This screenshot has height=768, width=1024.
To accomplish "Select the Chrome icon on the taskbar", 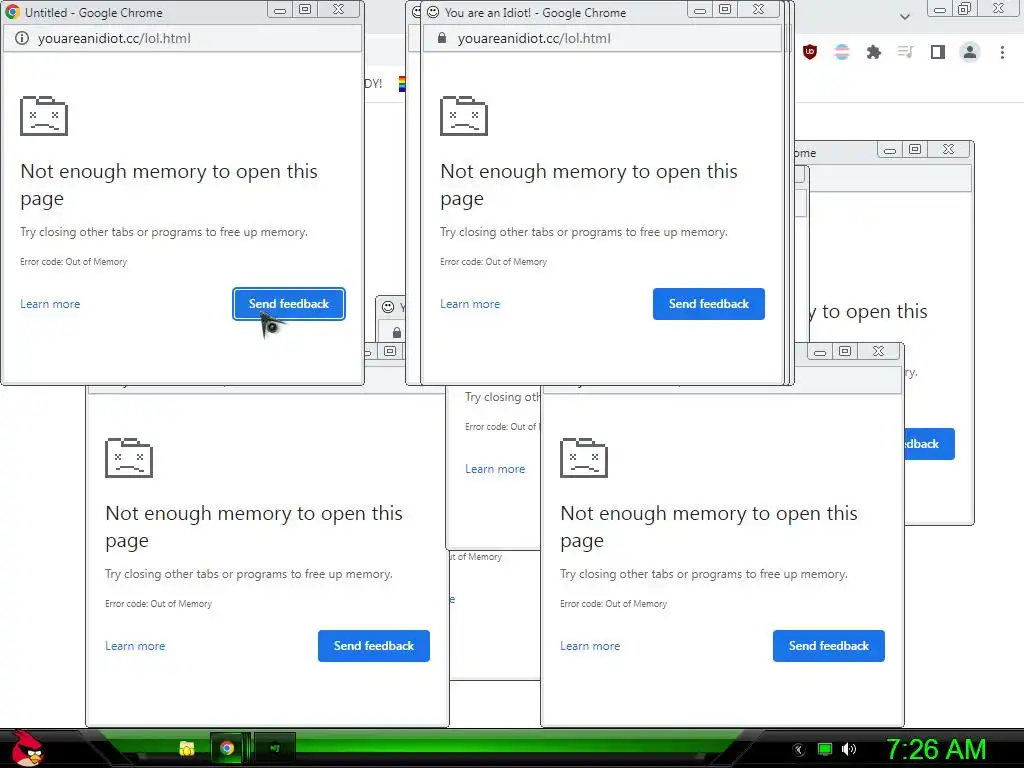I will [x=227, y=748].
